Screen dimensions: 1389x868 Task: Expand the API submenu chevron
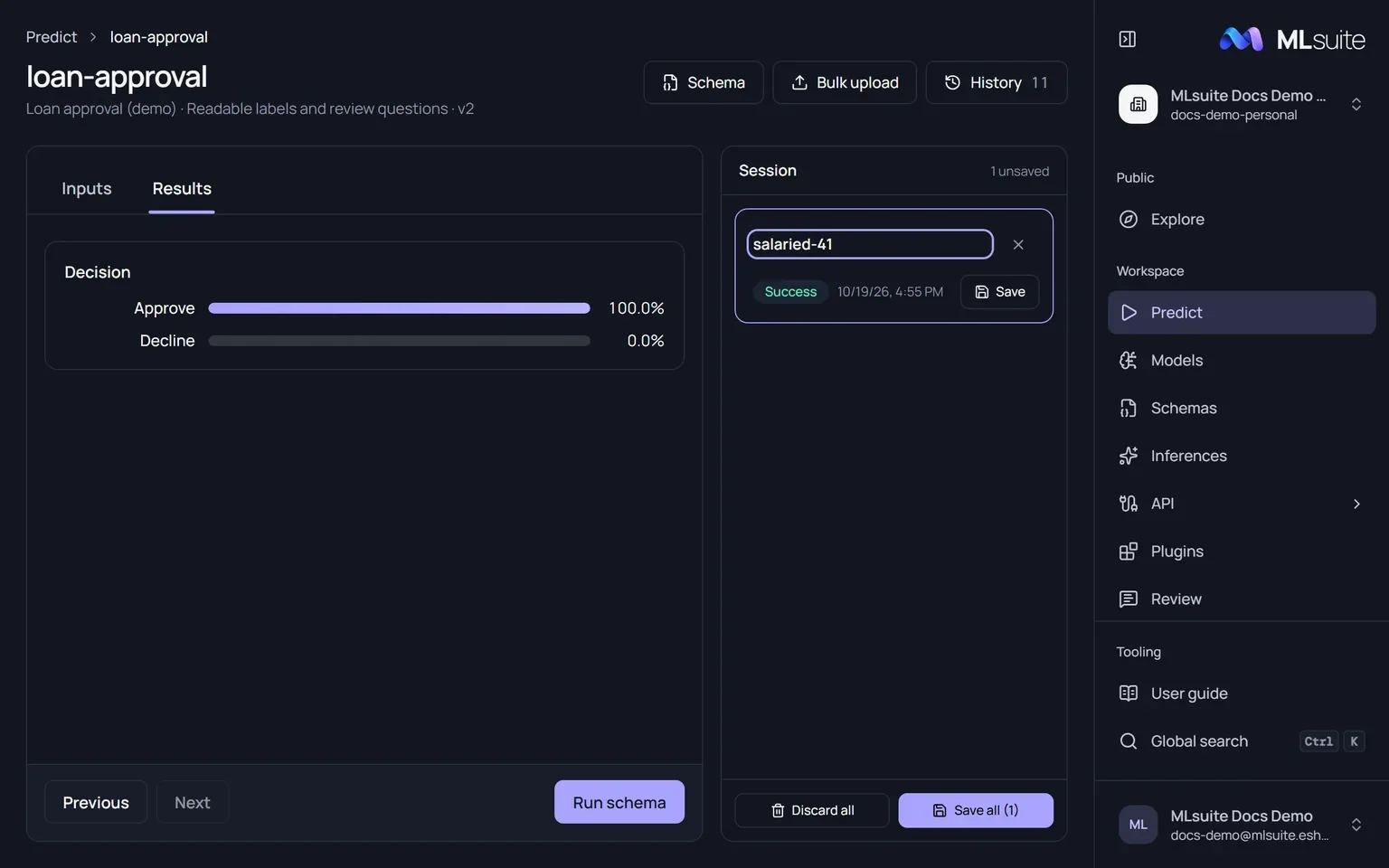click(x=1356, y=504)
